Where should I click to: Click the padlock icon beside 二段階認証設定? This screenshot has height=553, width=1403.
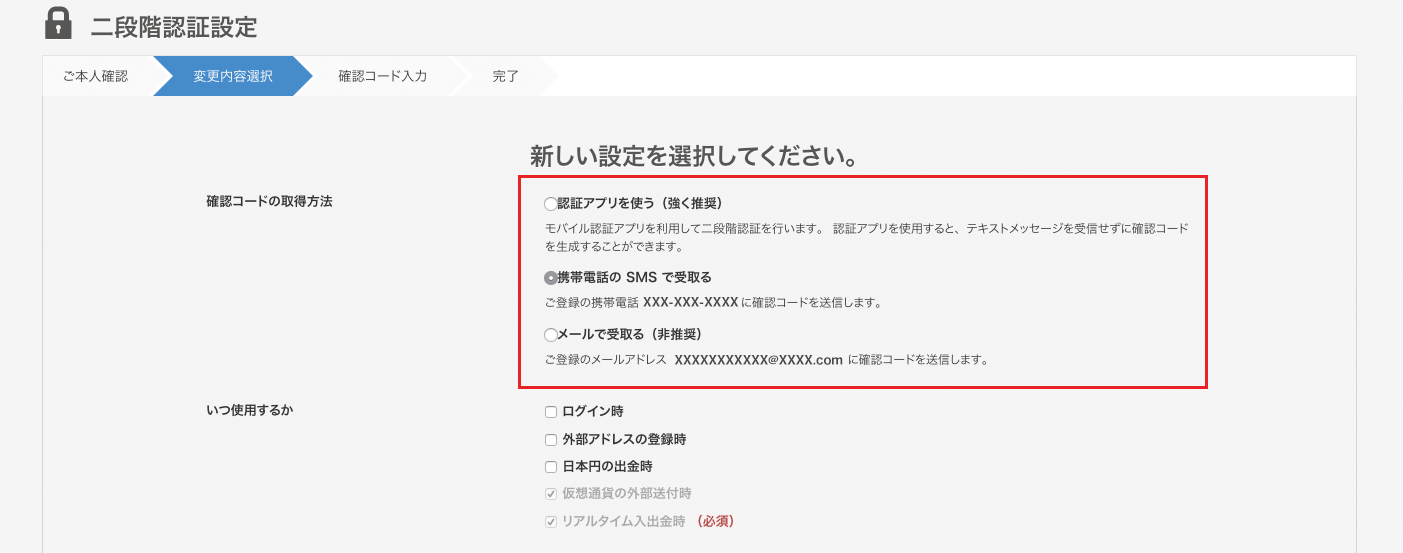coord(59,23)
